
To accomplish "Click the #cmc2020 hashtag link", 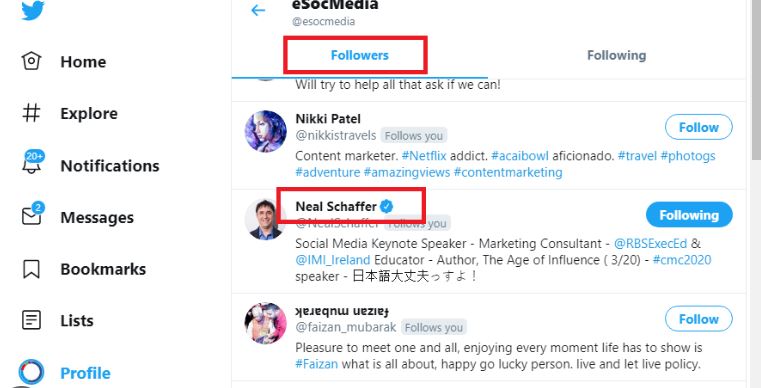I will tap(682, 260).
